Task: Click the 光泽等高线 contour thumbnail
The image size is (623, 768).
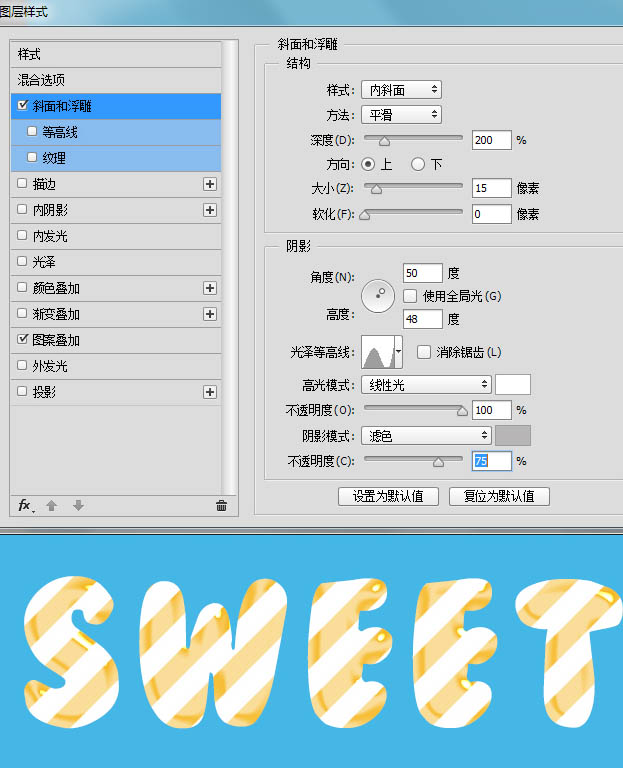Action: 378,352
